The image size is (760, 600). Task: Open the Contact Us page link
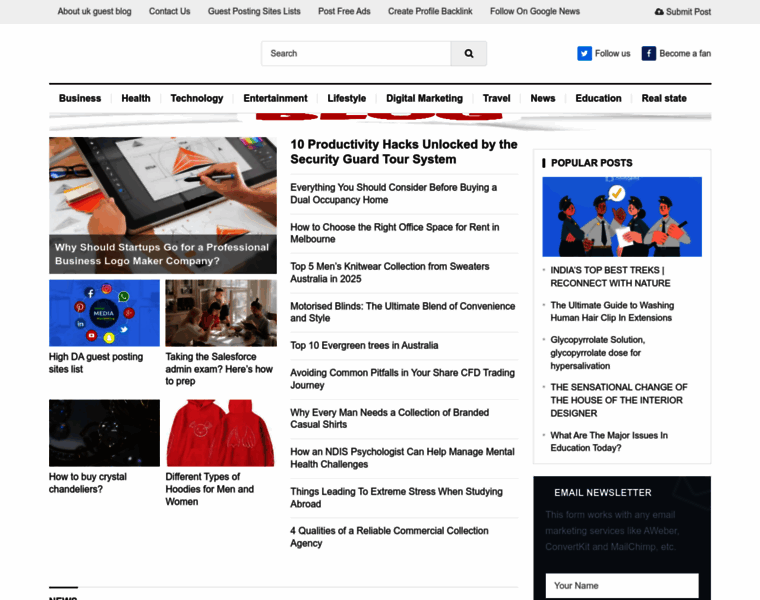[x=169, y=12]
